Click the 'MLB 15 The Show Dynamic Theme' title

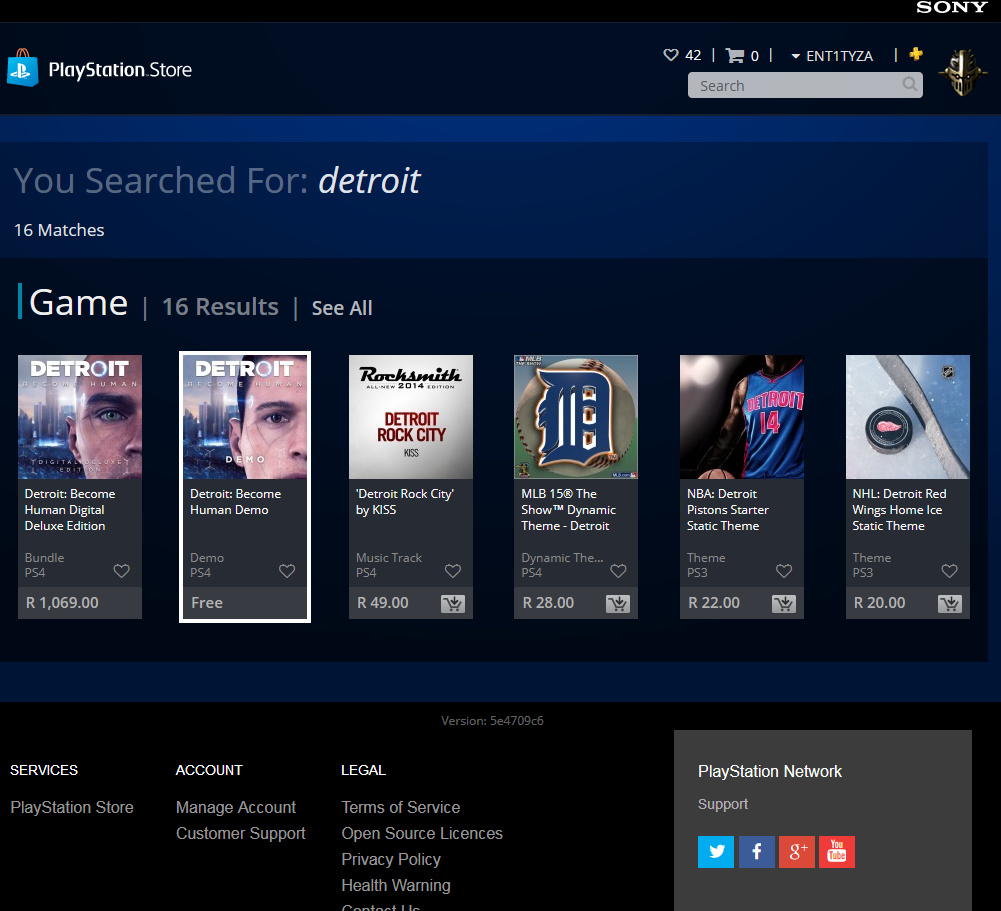coord(568,509)
